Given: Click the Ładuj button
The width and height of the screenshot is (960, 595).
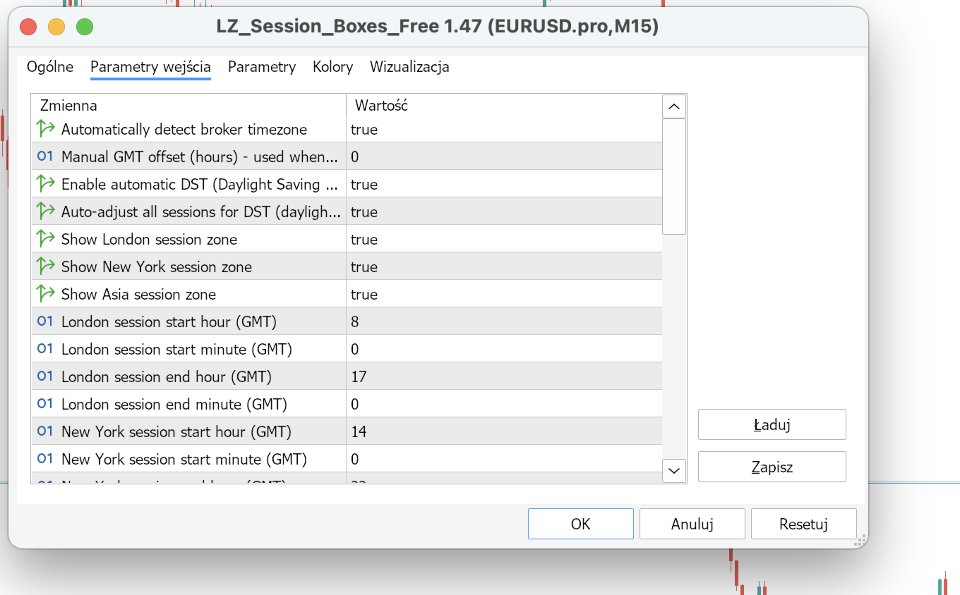Looking at the screenshot, I should click(x=772, y=424).
